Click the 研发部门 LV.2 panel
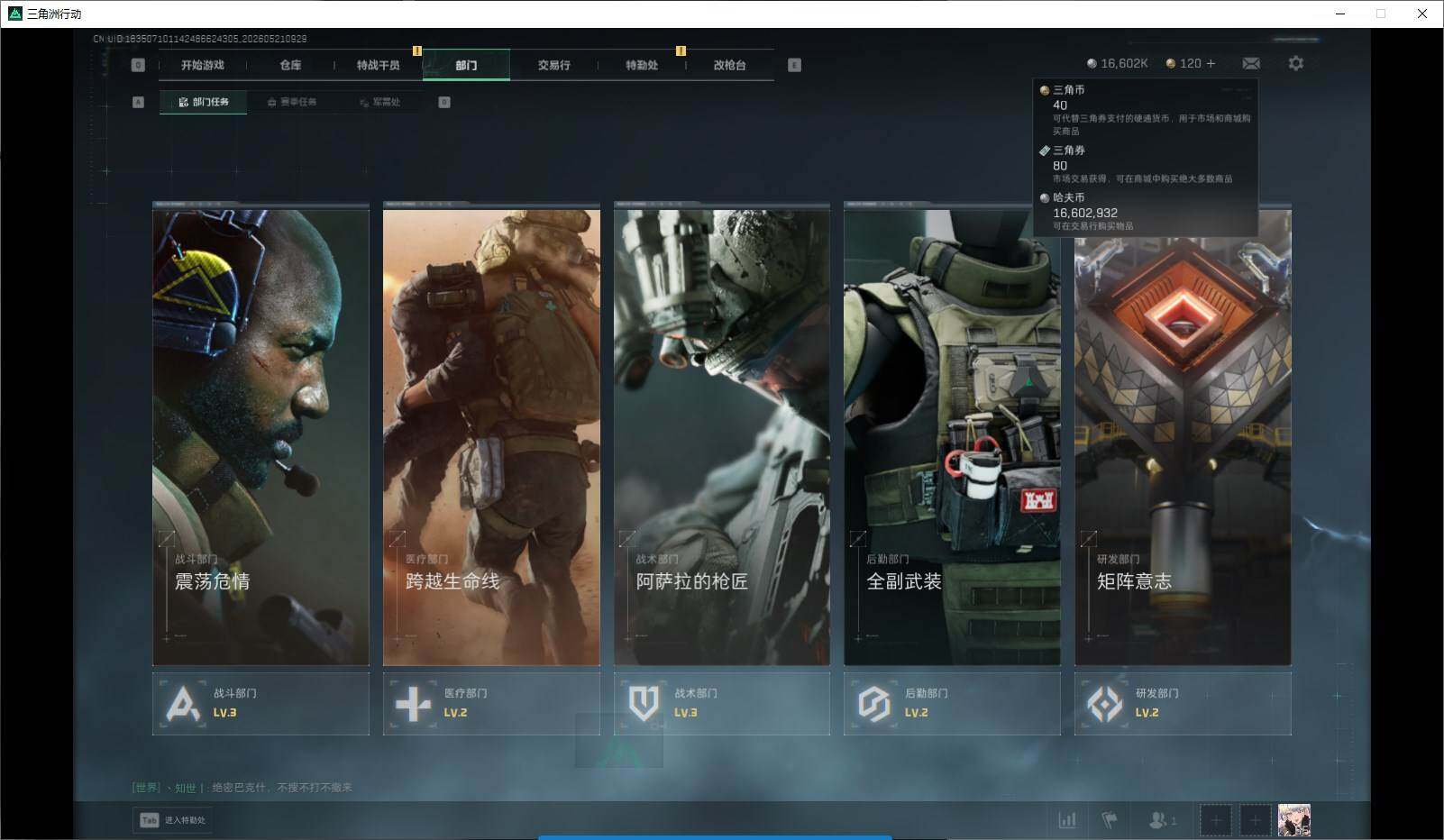1444x840 pixels. coord(1183,703)
